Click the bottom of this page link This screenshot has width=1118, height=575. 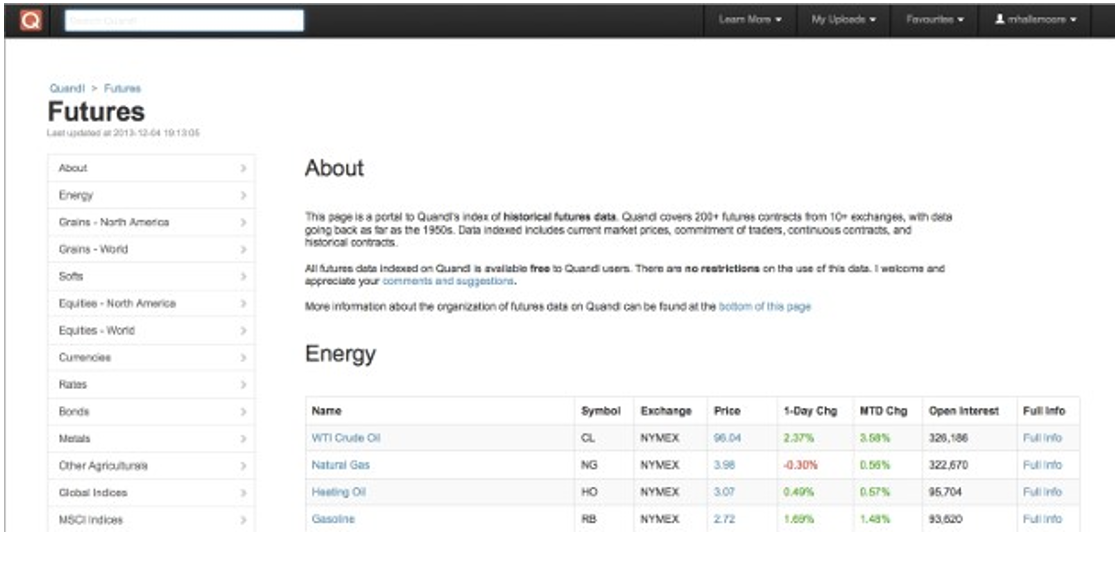coord(765,307)
